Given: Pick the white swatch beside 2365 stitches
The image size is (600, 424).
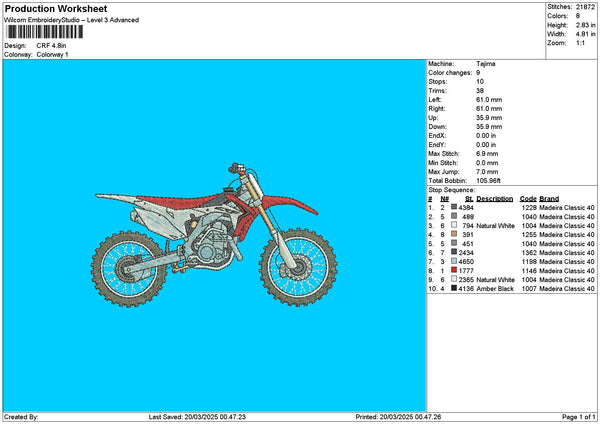Looking at the screenshot, I should pos(454,279).
